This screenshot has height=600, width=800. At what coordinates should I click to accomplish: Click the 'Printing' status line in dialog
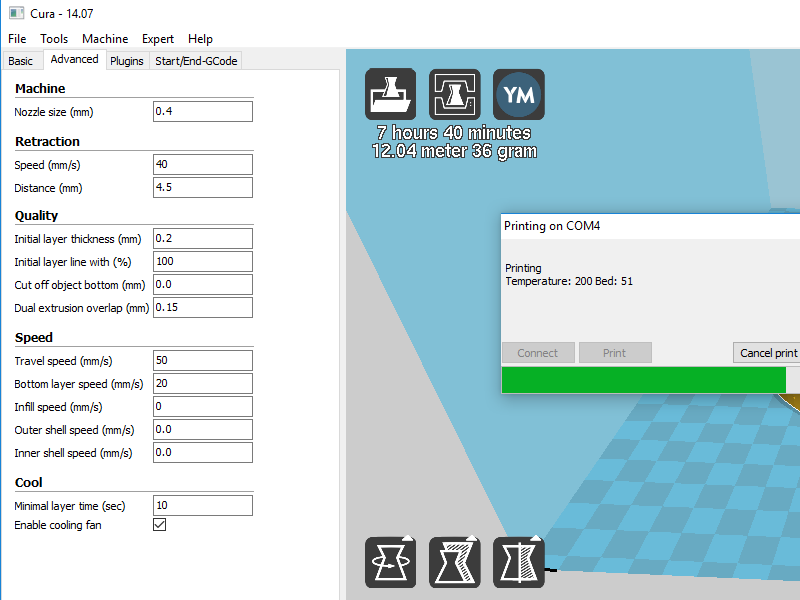click(523, 268)
